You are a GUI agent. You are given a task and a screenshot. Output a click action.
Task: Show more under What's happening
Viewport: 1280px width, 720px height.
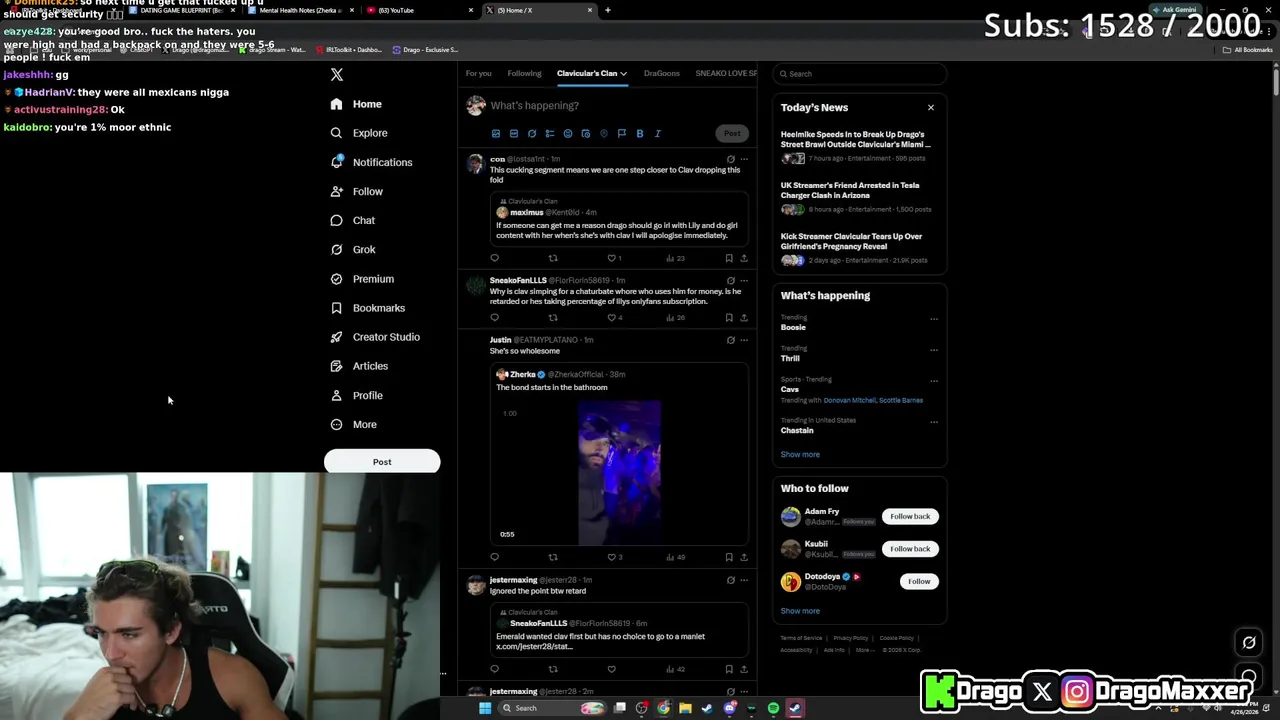click(x=800, y=454)
